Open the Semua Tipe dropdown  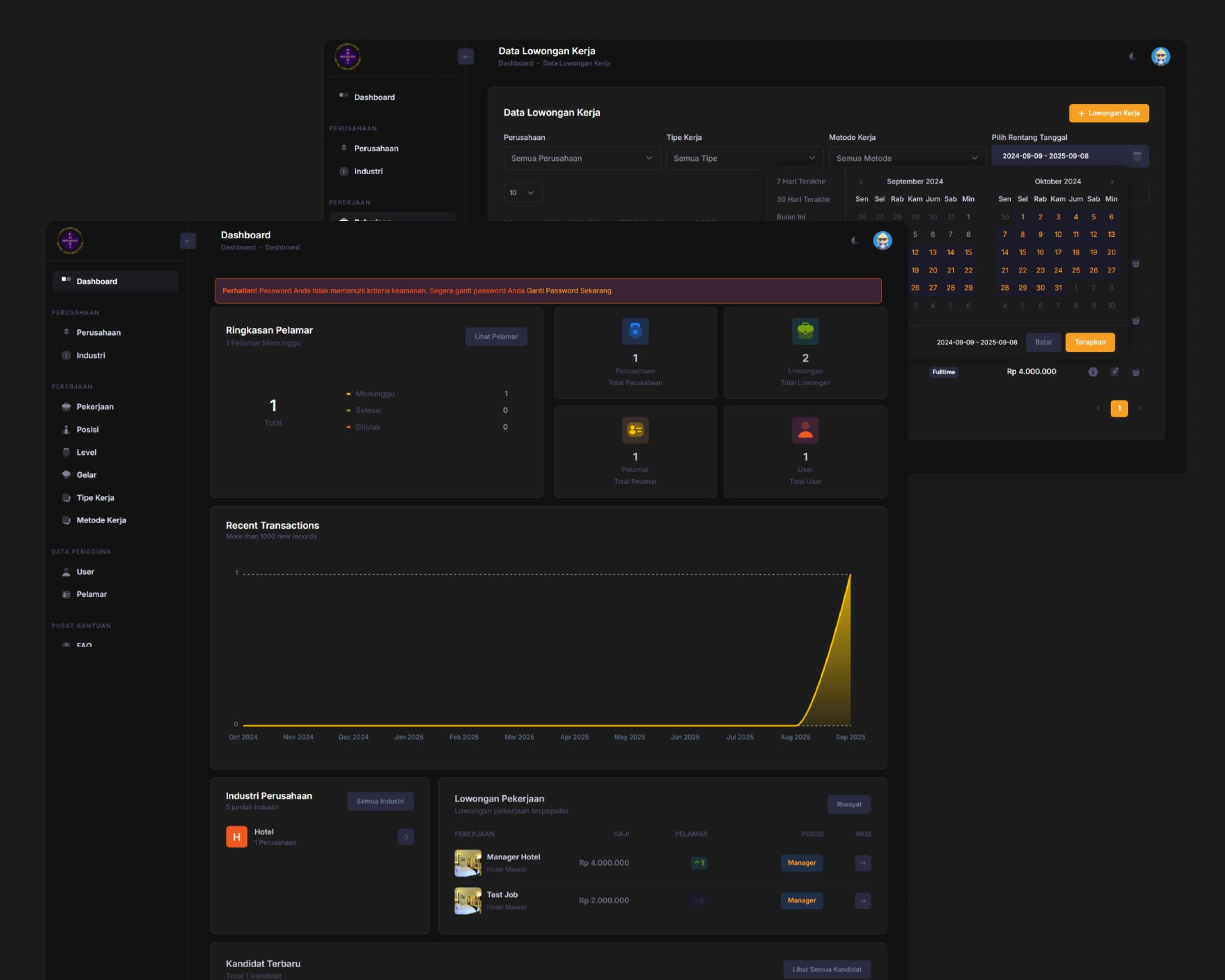pos(745,158)
